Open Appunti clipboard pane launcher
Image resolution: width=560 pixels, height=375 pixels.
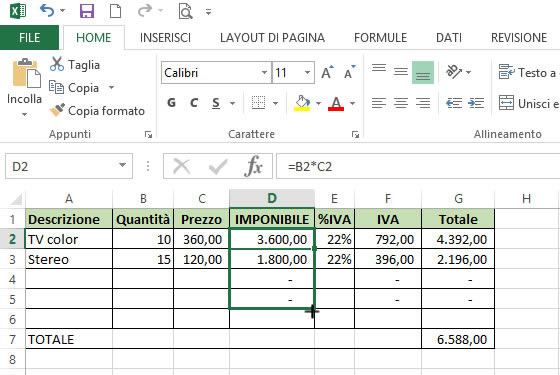click(148, 135)
